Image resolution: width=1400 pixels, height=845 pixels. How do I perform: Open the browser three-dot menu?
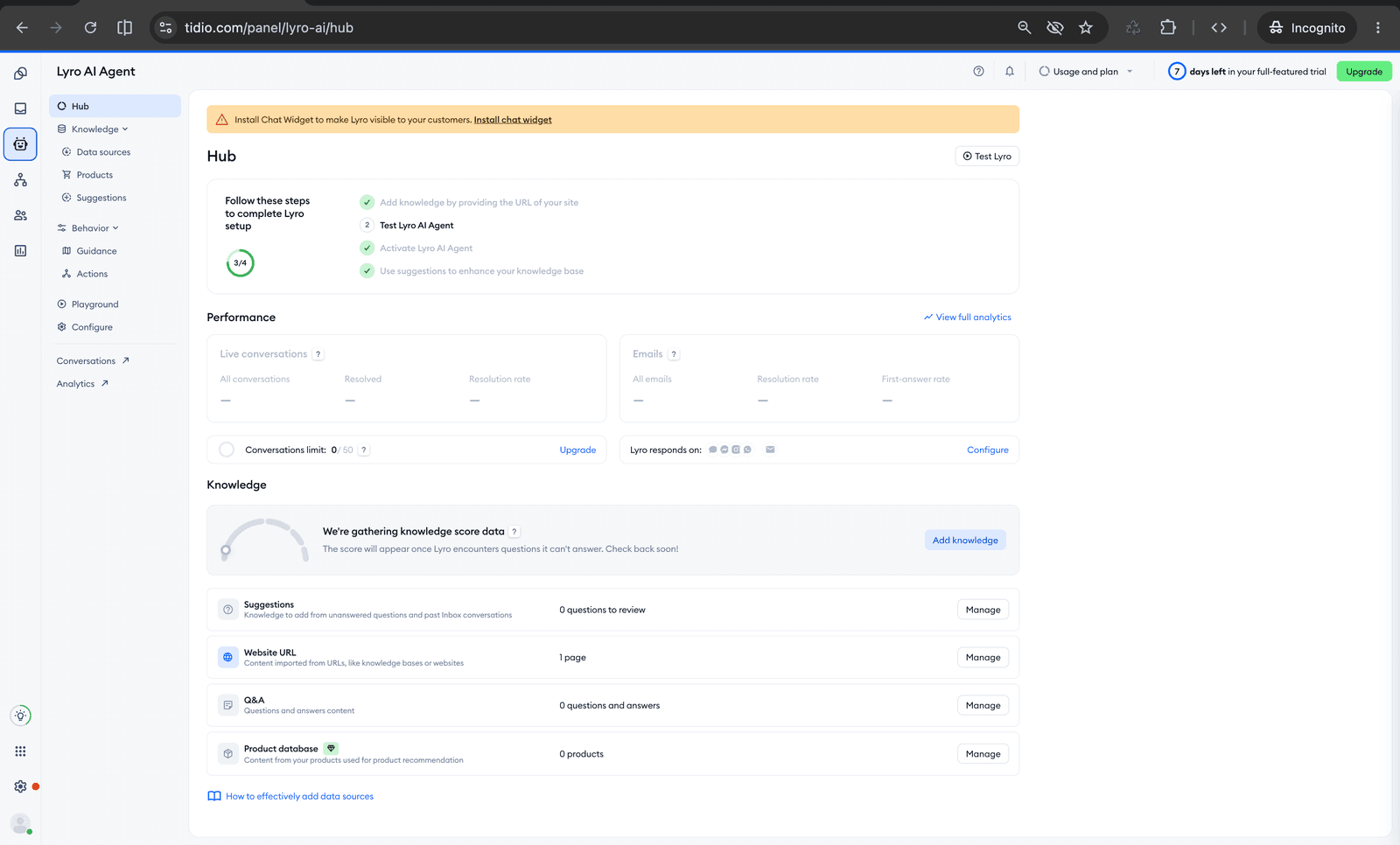1377,28
